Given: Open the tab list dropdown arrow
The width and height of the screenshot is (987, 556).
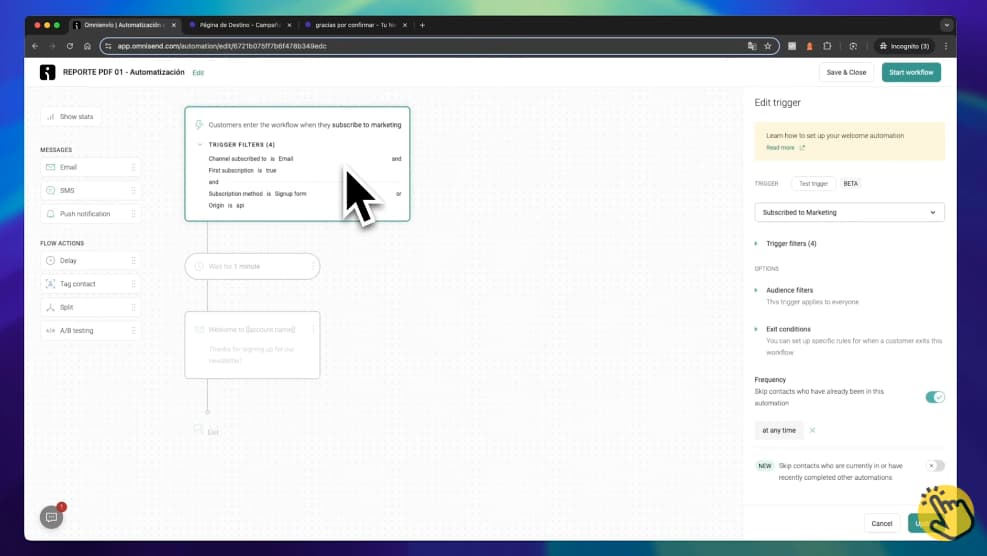Looking at the screenshot, I should pos(947,25).
